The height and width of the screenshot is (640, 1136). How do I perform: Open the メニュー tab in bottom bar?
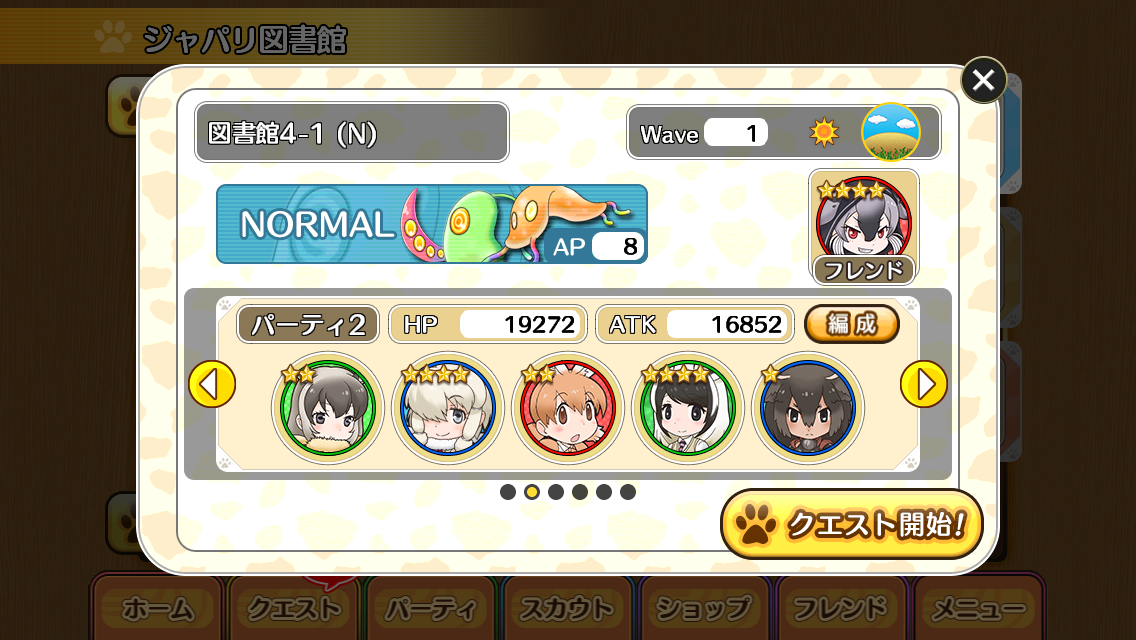pos(979,608)
